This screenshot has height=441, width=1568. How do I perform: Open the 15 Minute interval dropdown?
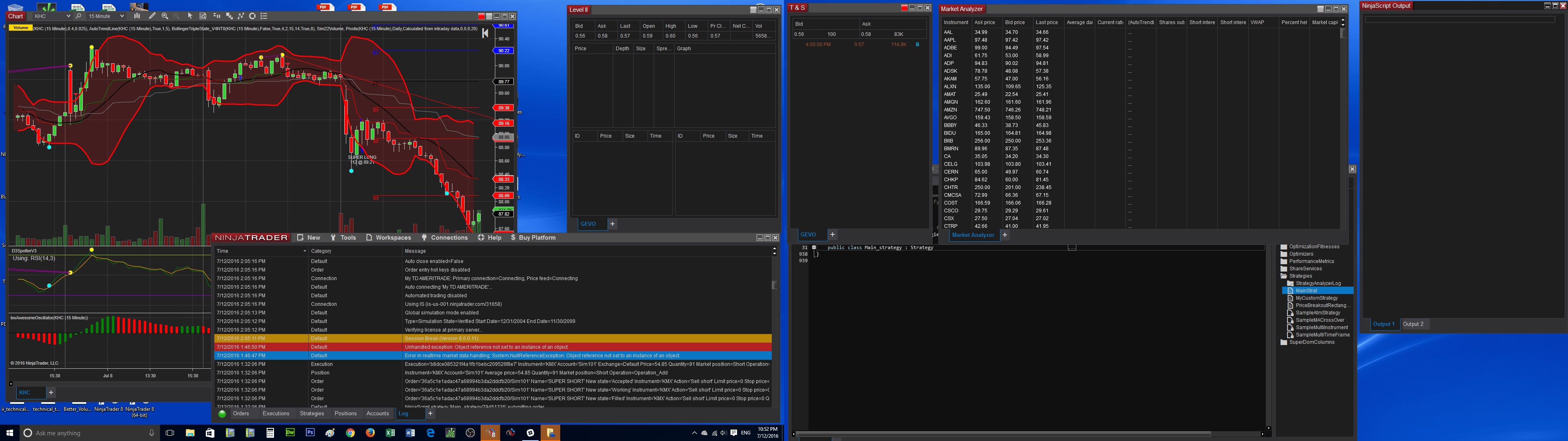[122, 16]
